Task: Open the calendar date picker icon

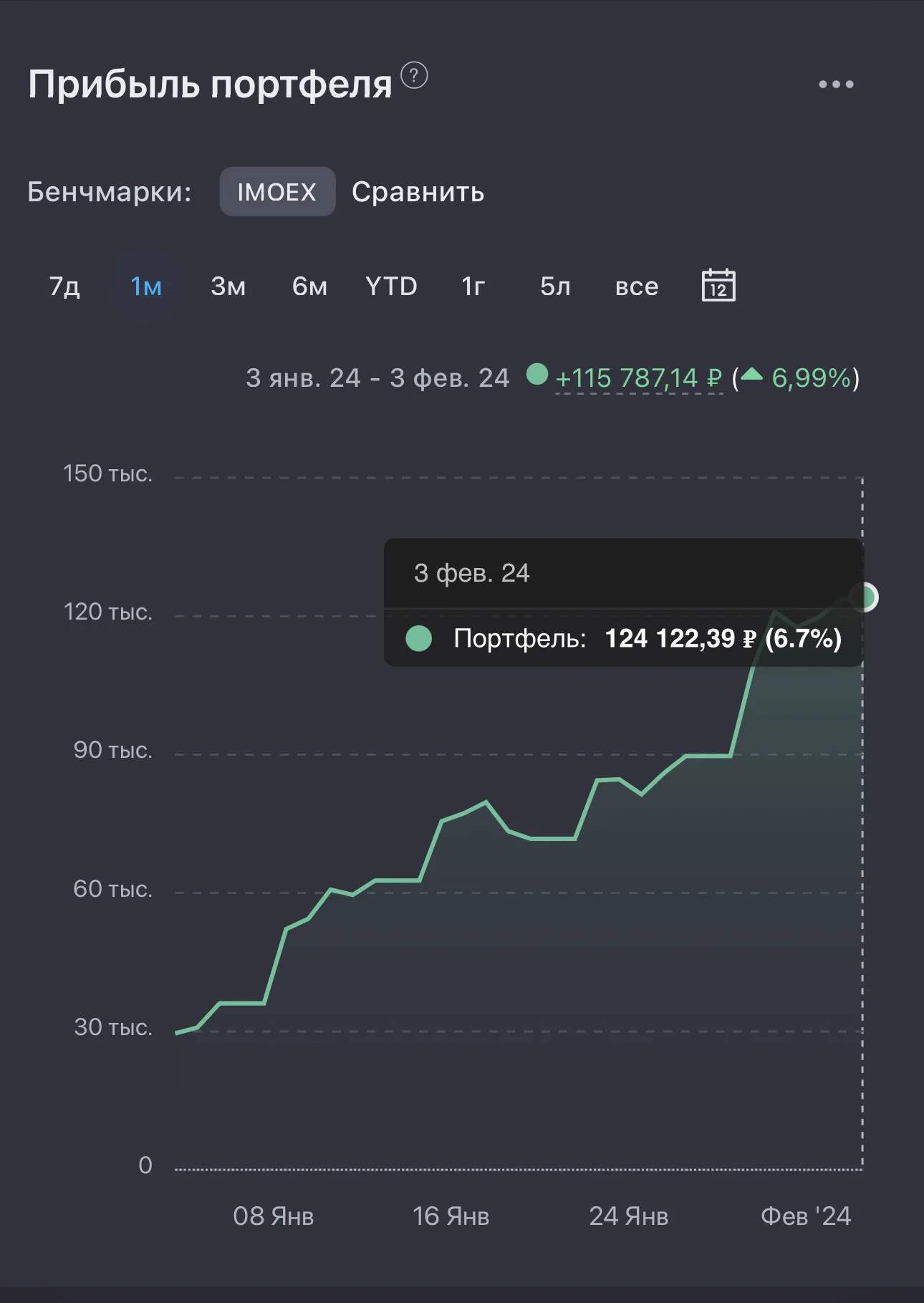Action: (718, 285)
